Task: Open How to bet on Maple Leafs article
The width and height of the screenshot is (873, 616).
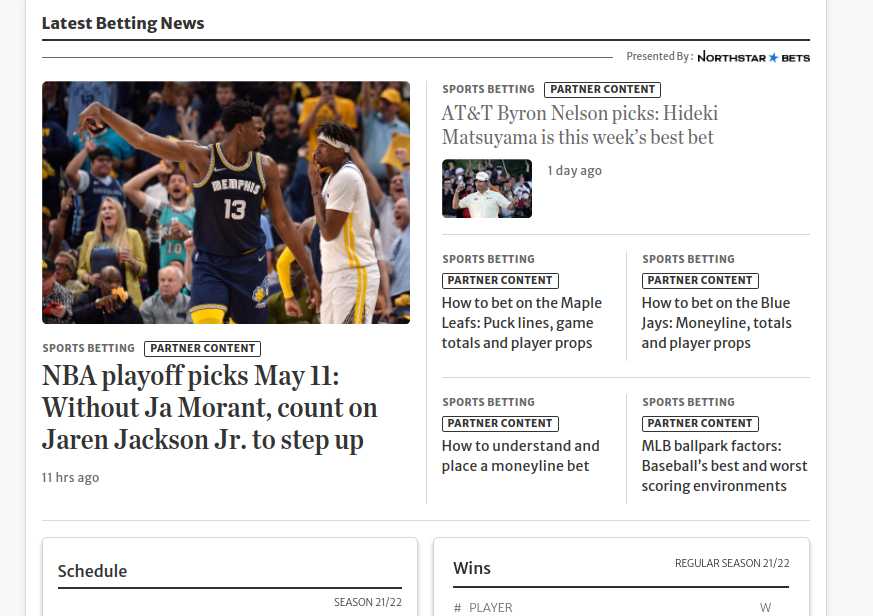Action: (x=522, y=323)
